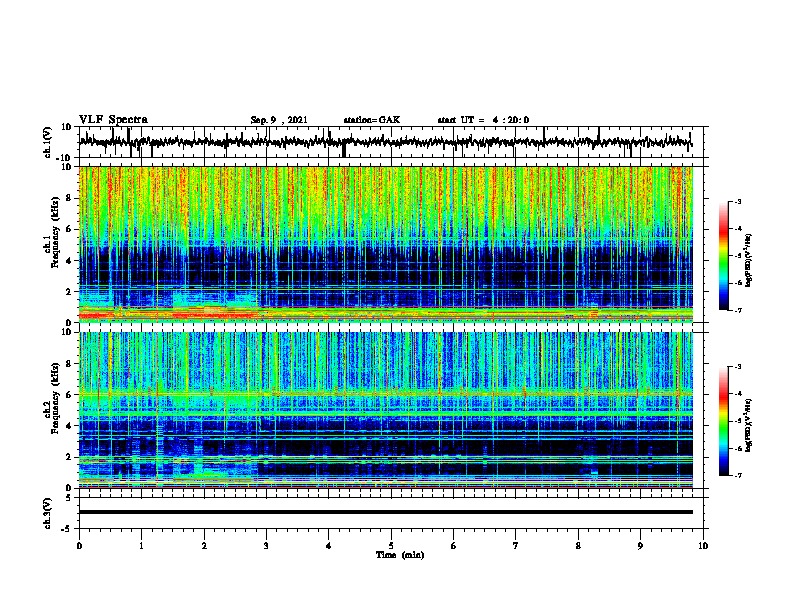The height and width of the screenshot is (612, 792).
Task: Click tick label 9 on the time axis
Action: [x=640, y=546]
